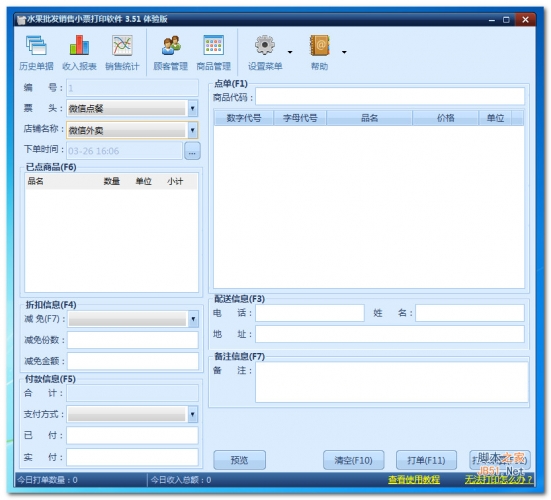The height and width of the screenshot is (500, 551).
Task: Minimize the application window
Action: pyautogui.click(x=492, y=20)
